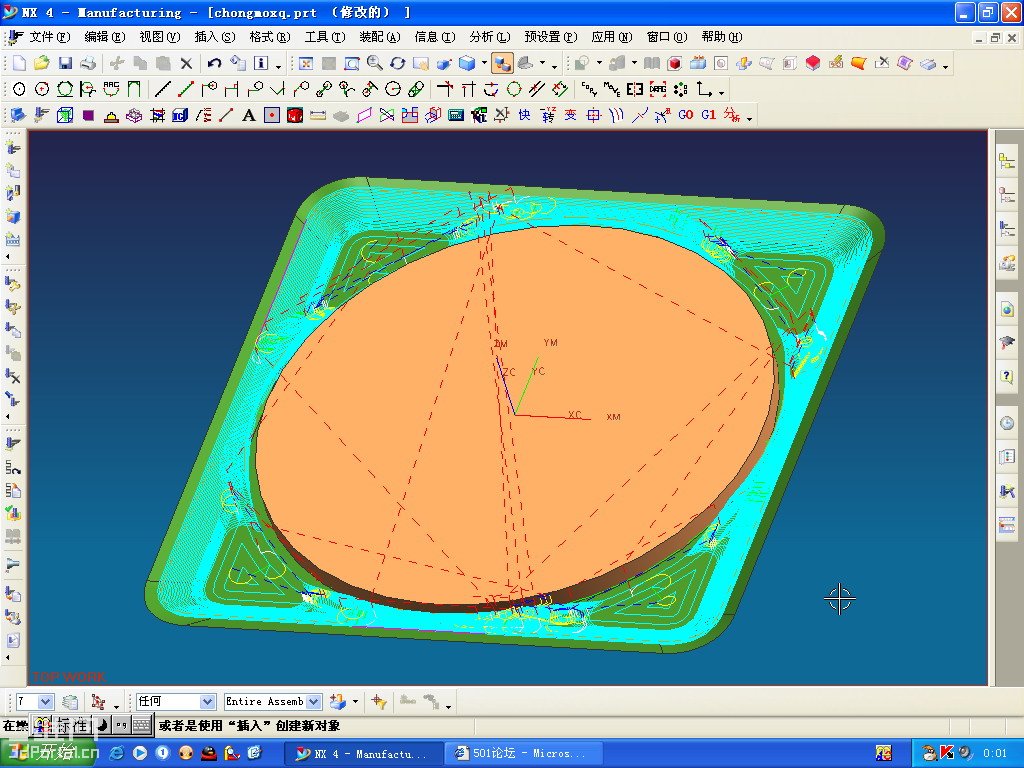Click the Windows Start button
This screenshot has width=1024, height=768.
point(48,753)
